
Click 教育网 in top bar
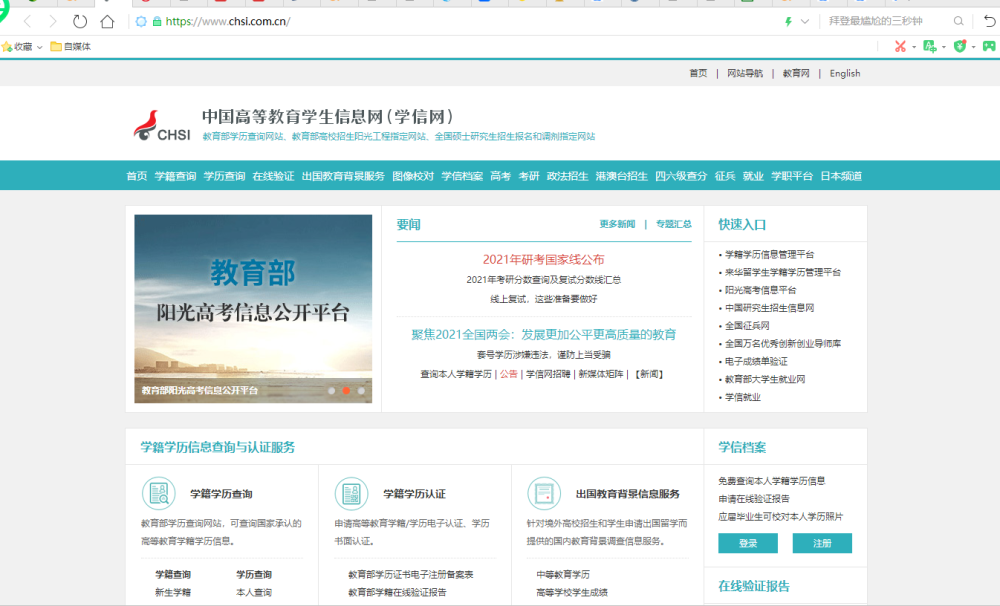pyautogui.click(x=796, y=73)
